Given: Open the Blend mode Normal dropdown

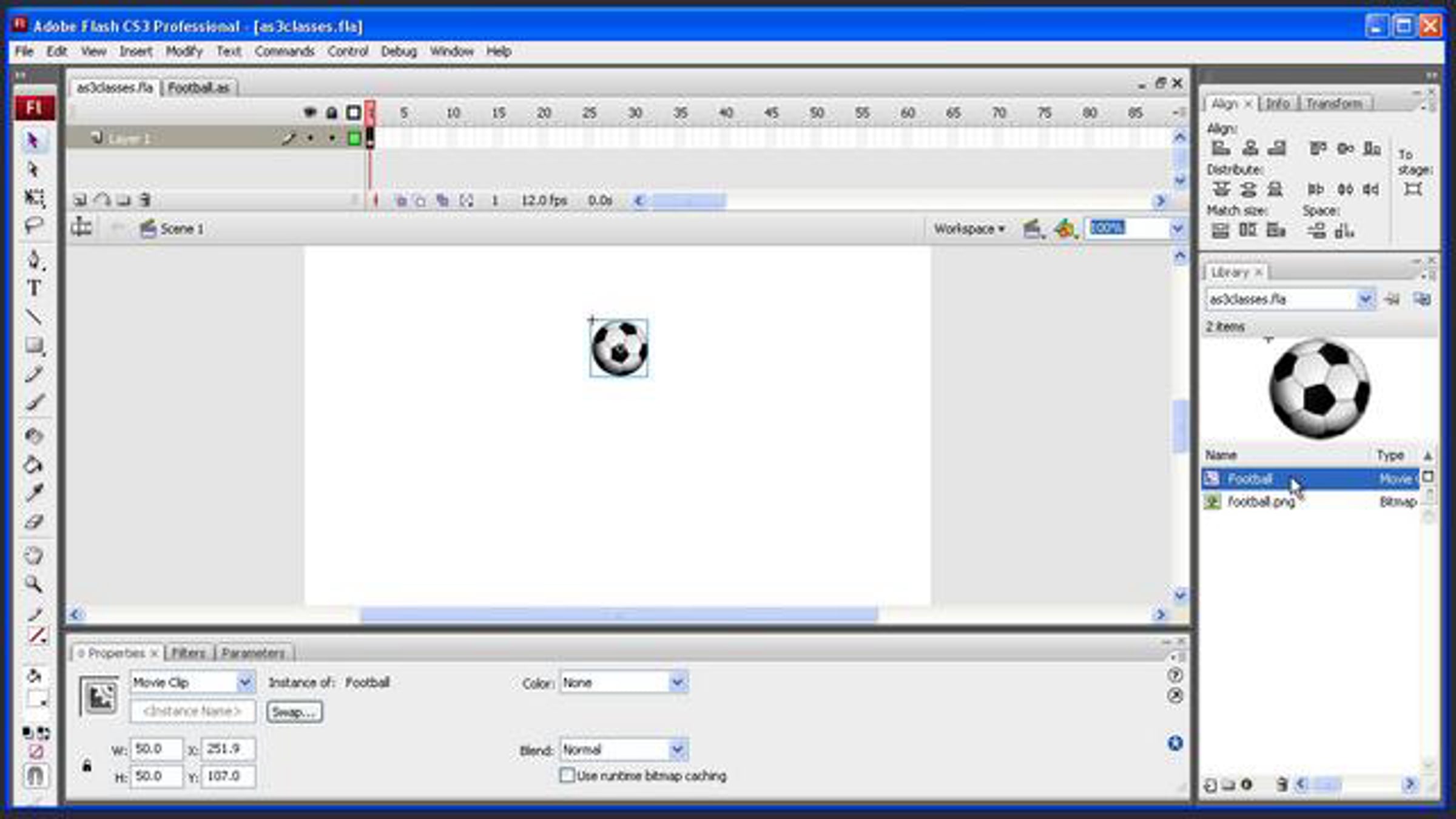Looking at the screenshot, I should pos(678,750).
